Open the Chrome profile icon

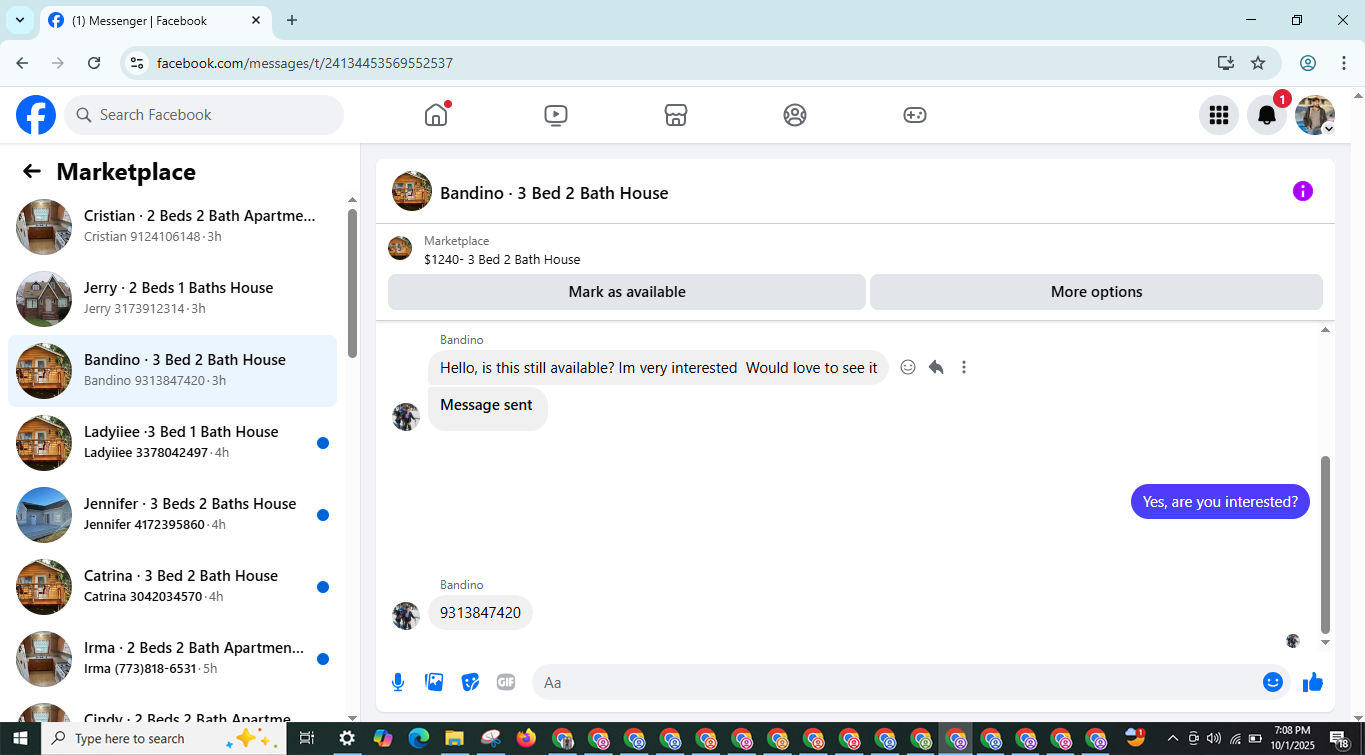1308,63
